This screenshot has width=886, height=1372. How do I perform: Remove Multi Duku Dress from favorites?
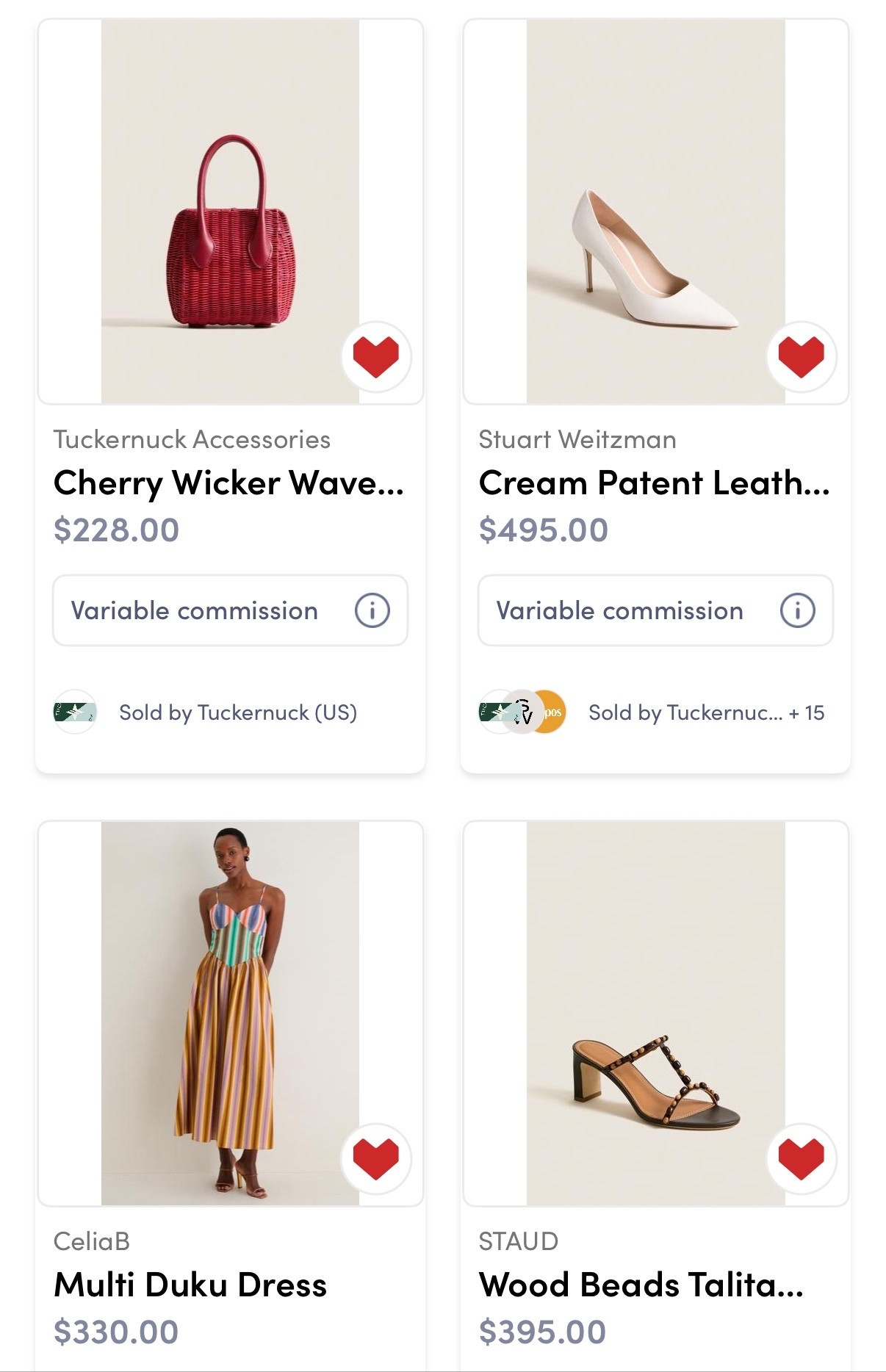[375, 1158]
